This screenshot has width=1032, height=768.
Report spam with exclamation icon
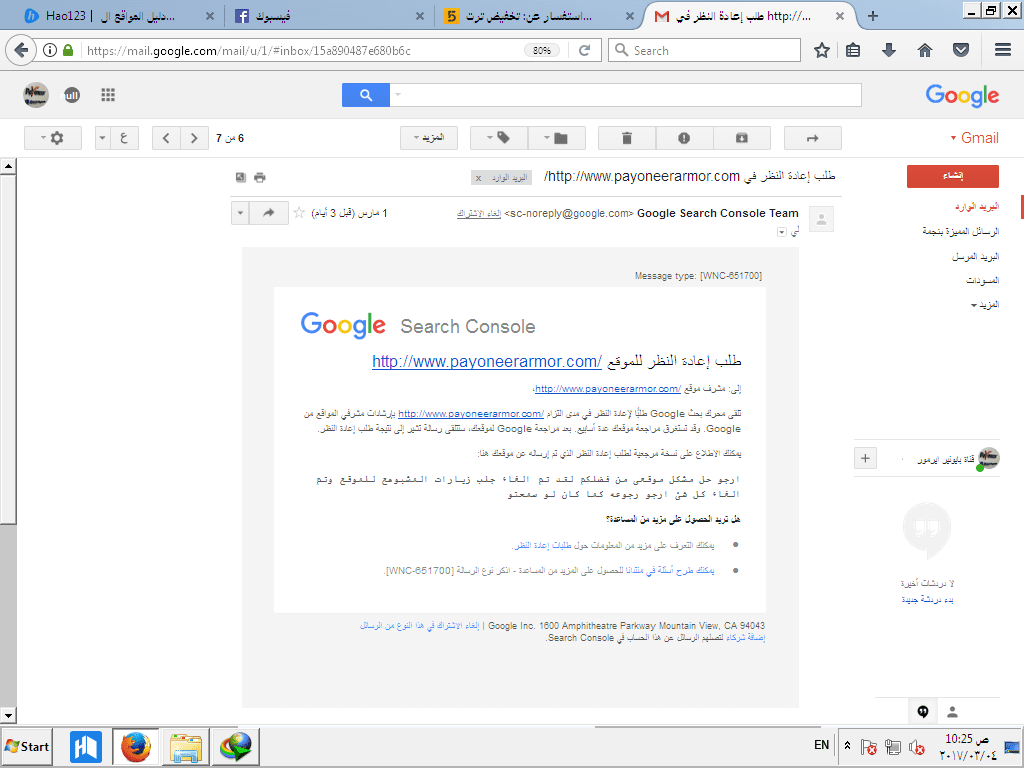(684, 138)
